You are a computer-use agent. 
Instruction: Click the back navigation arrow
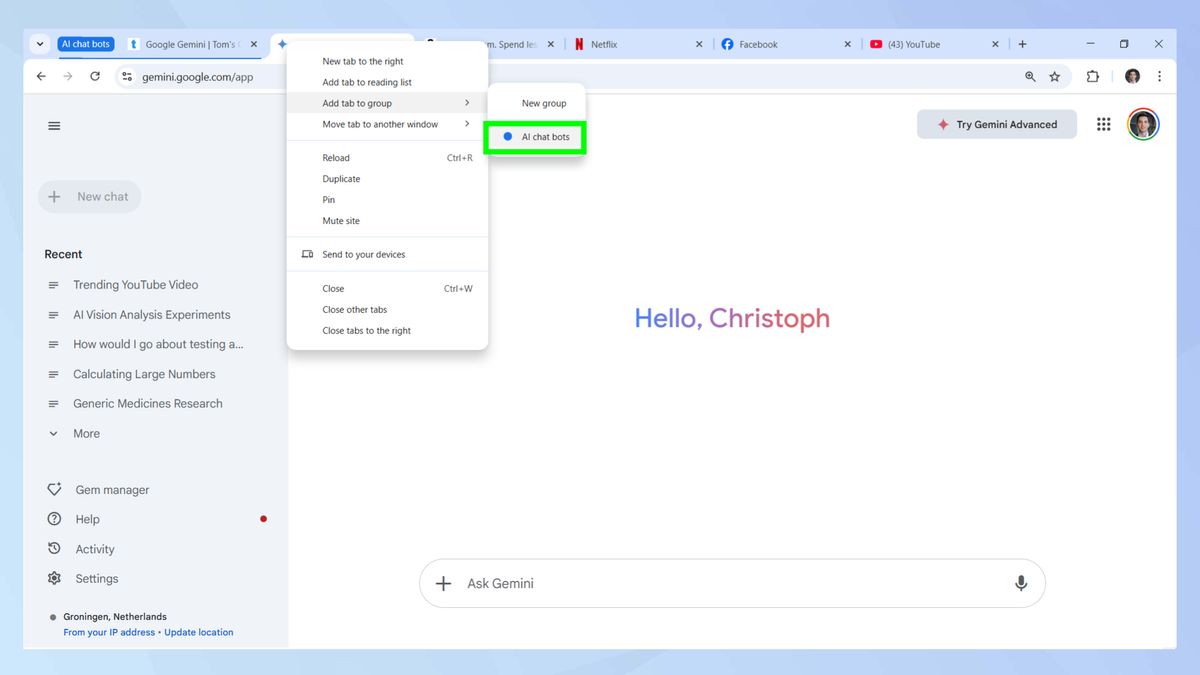(40, 76)
